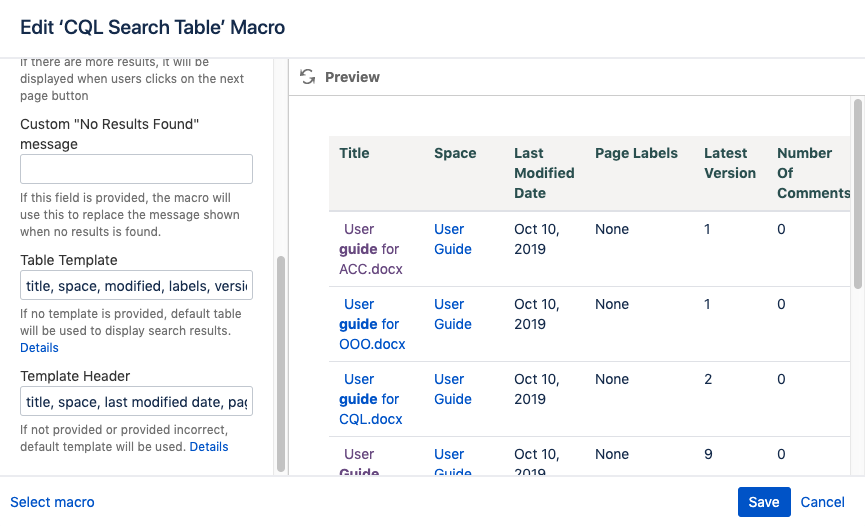Click the Save button

tap(763, 502)
